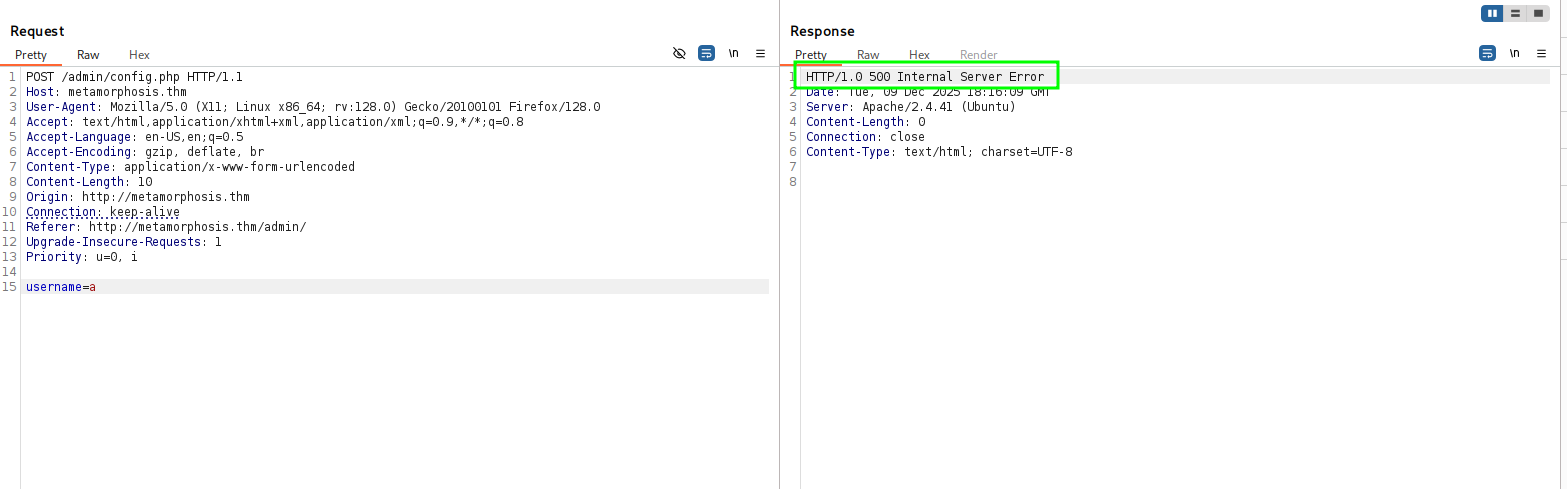This screenshot has width=1567, height=489.
Task: Toggle hidden items eye icon in Request panel
Action: coord(680,53)
